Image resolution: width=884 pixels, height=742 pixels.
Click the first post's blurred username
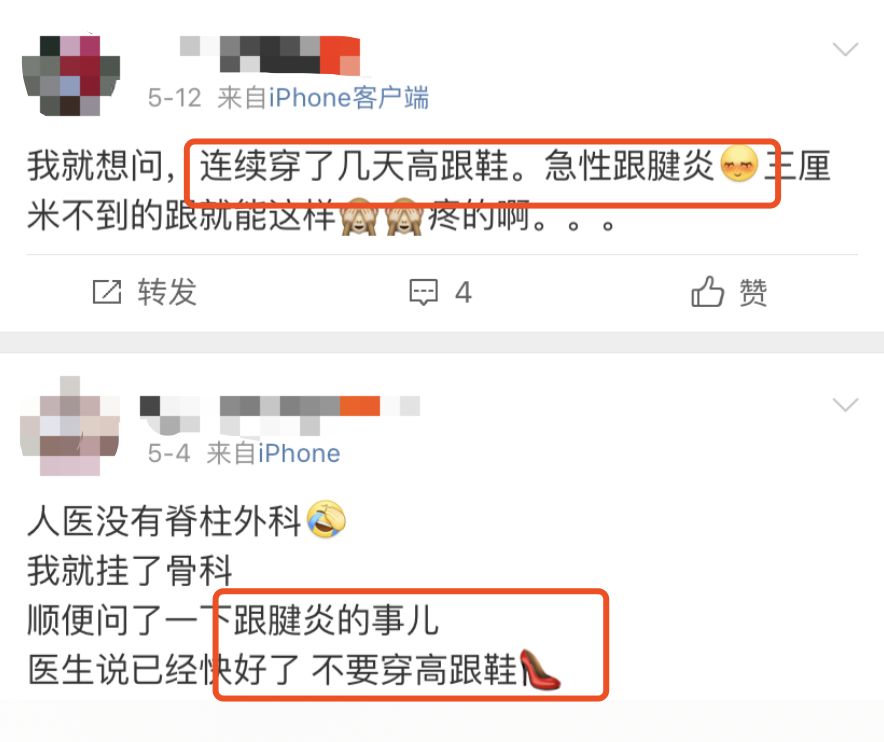(x=269, y=55)
